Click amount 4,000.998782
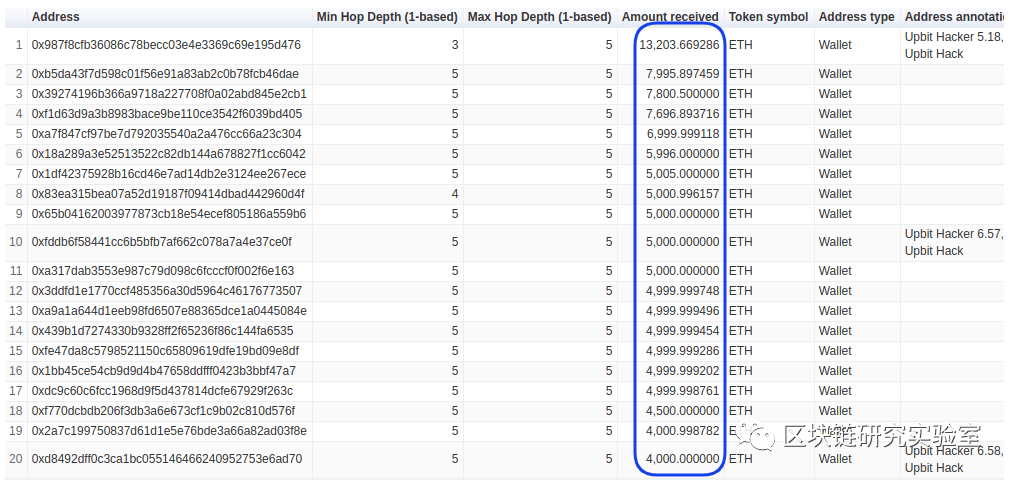Viewport: 1014px width, 480px height. [682, 431]
